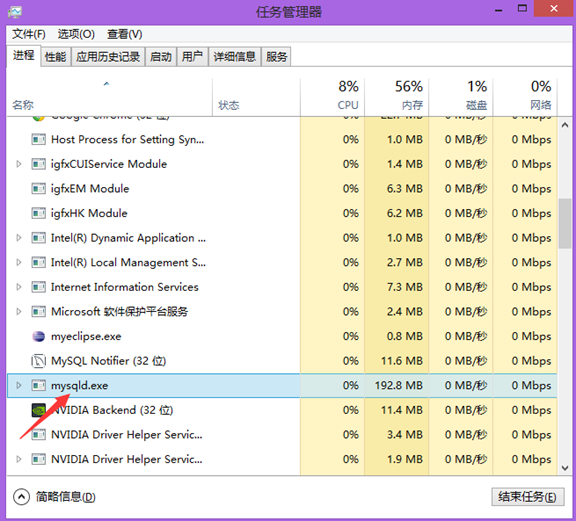Click the 简略信息(D) link
576x521 pixels.
65,497
